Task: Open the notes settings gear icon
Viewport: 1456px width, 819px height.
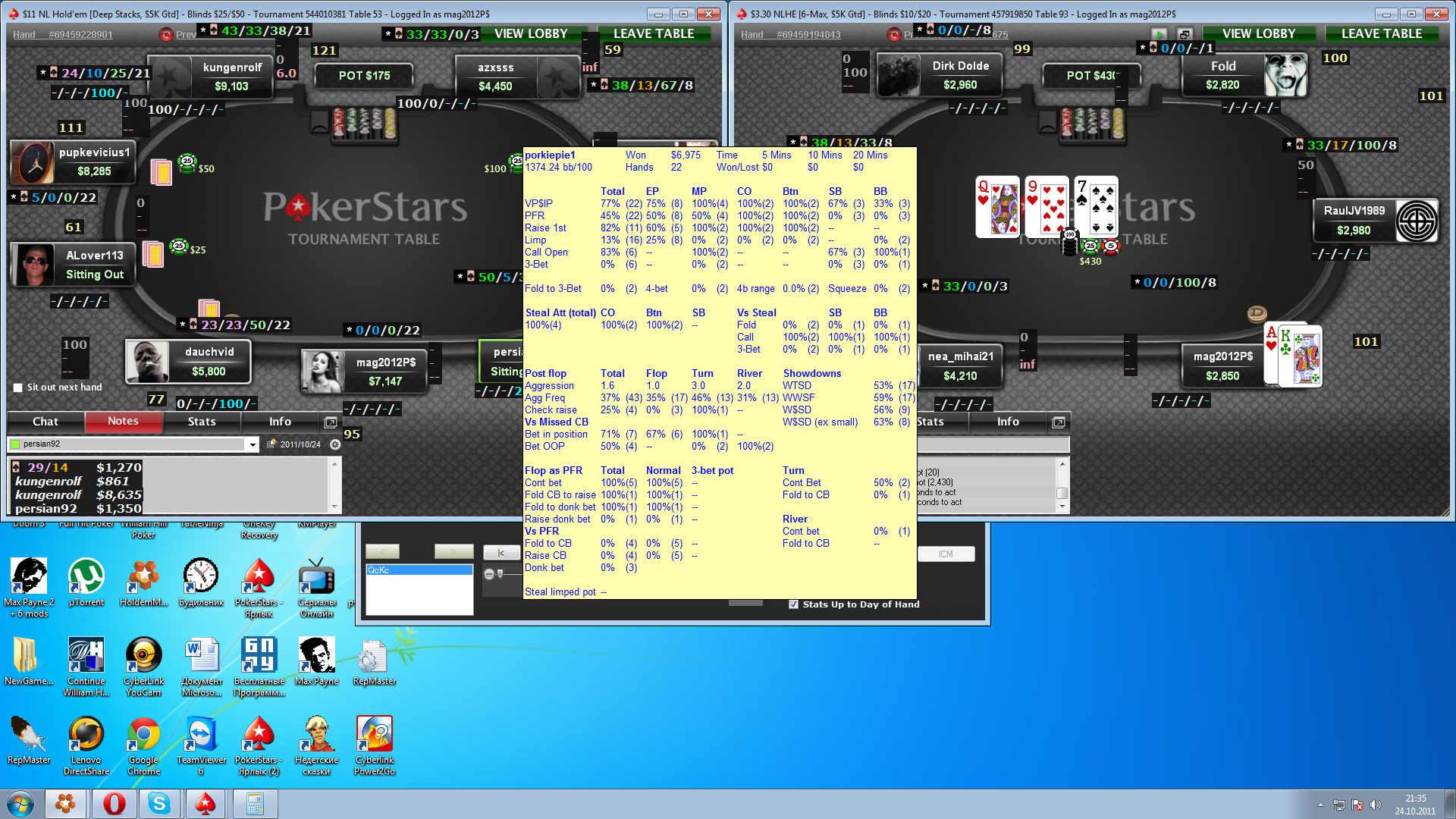Action: 335,444
